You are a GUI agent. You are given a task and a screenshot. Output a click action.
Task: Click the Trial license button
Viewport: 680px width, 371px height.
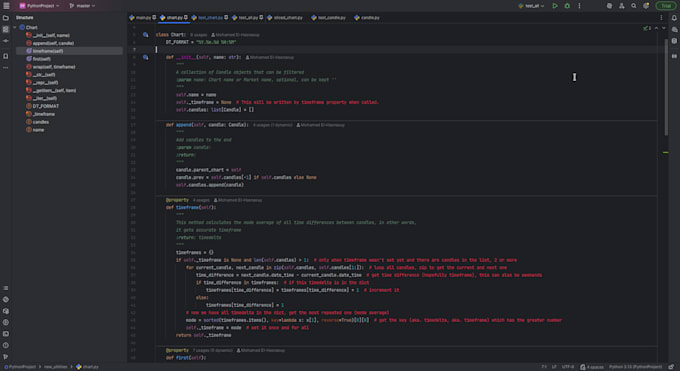click(666, 6)
